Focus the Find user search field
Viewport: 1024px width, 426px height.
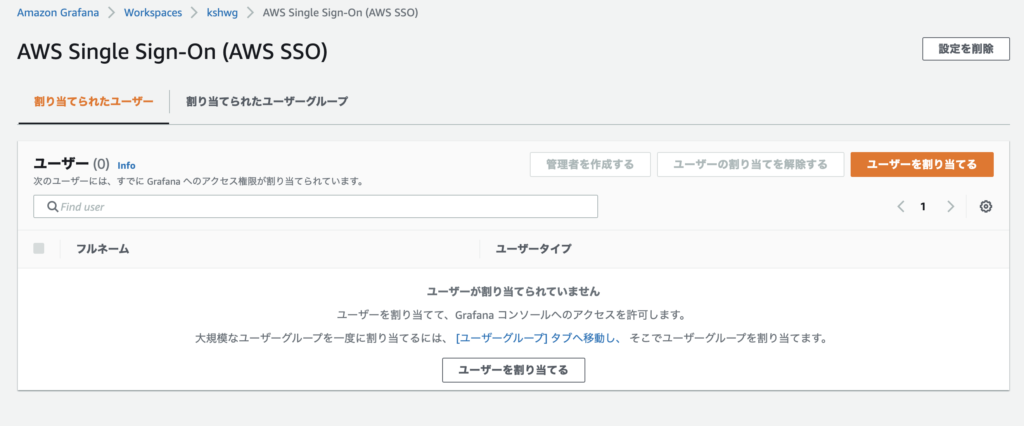tap(315, 206)
